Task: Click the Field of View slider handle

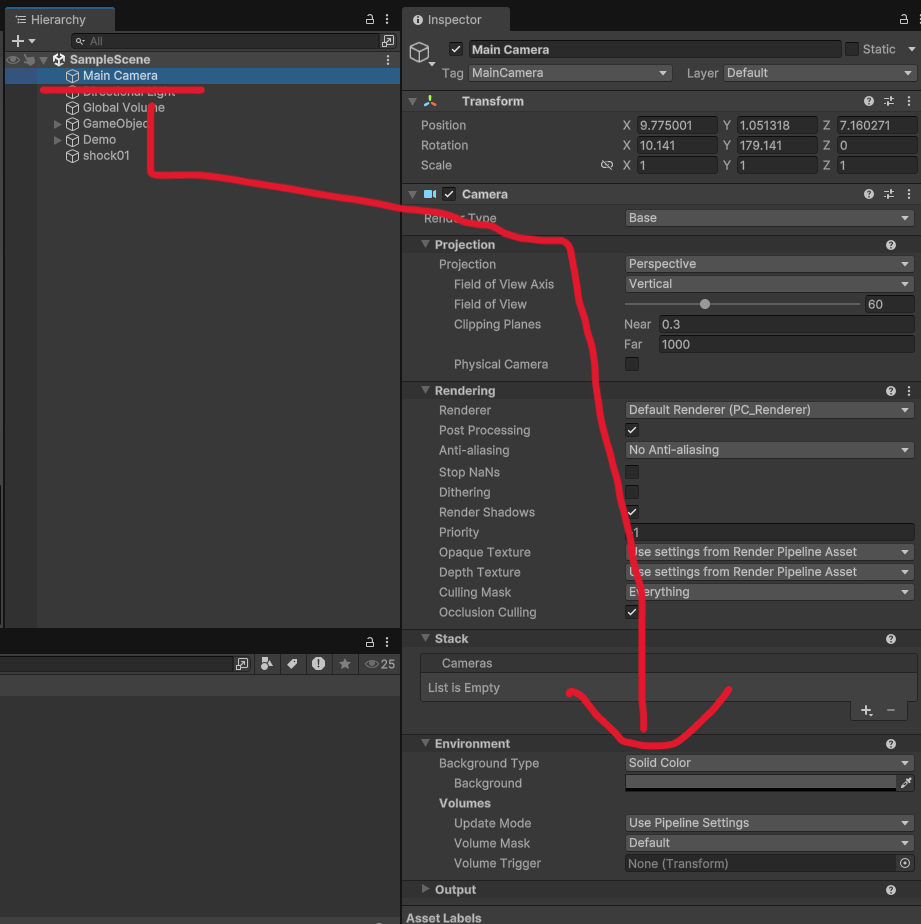Action: pyautogui.click(x=705, y=304)
